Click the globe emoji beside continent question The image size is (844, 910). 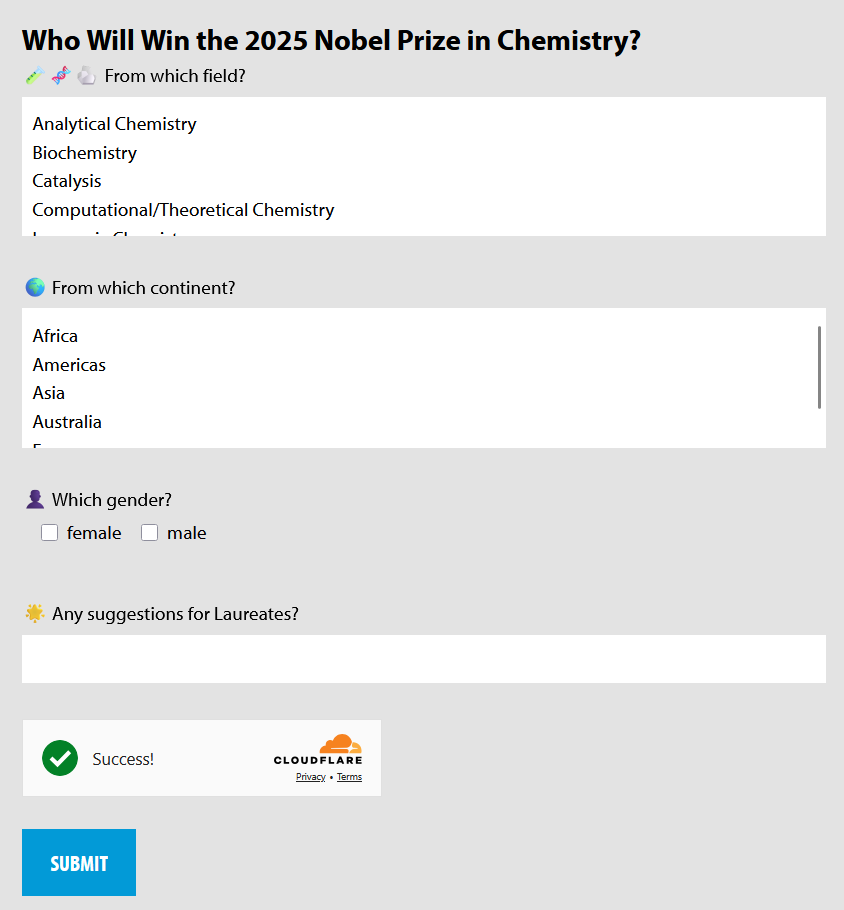pyautogui.click(x=35, y=288)
